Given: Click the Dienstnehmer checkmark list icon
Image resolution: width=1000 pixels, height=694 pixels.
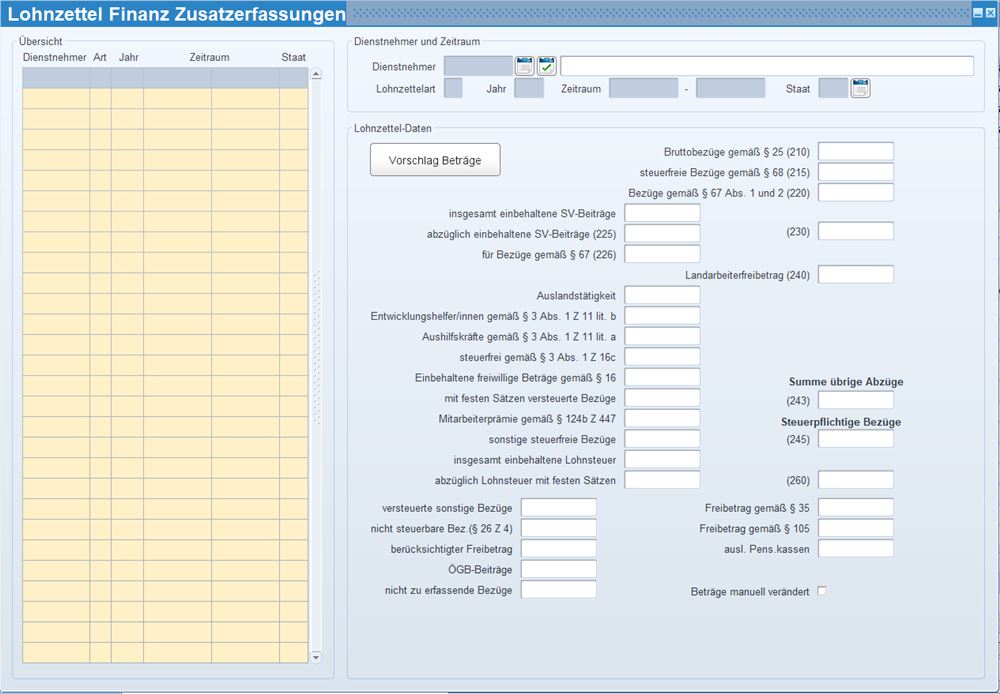Looking at the screenshot, I should [x=547, y=66].
